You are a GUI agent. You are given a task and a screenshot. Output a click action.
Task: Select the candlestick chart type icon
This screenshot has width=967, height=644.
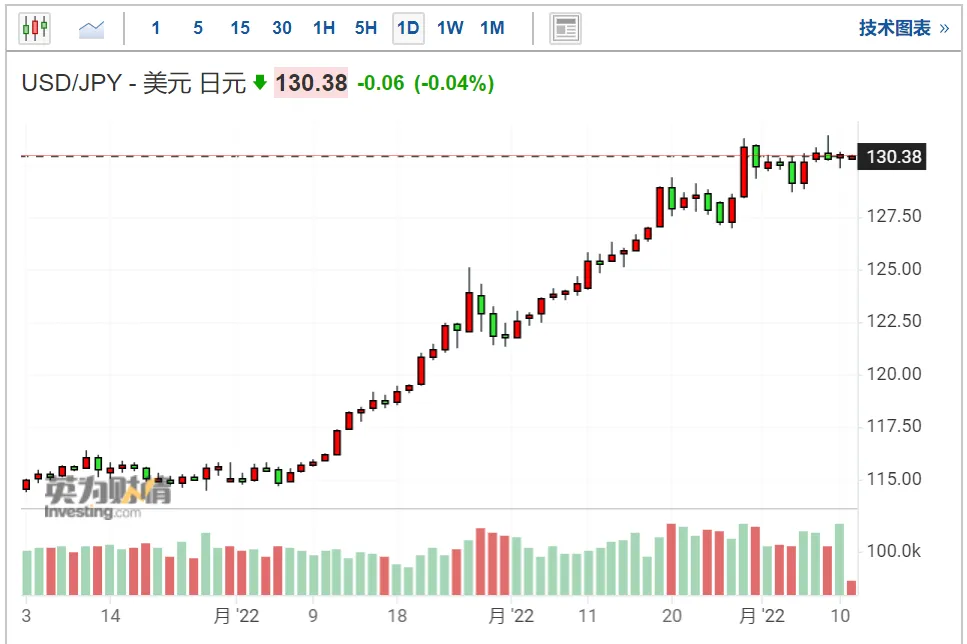coord(35,28)
